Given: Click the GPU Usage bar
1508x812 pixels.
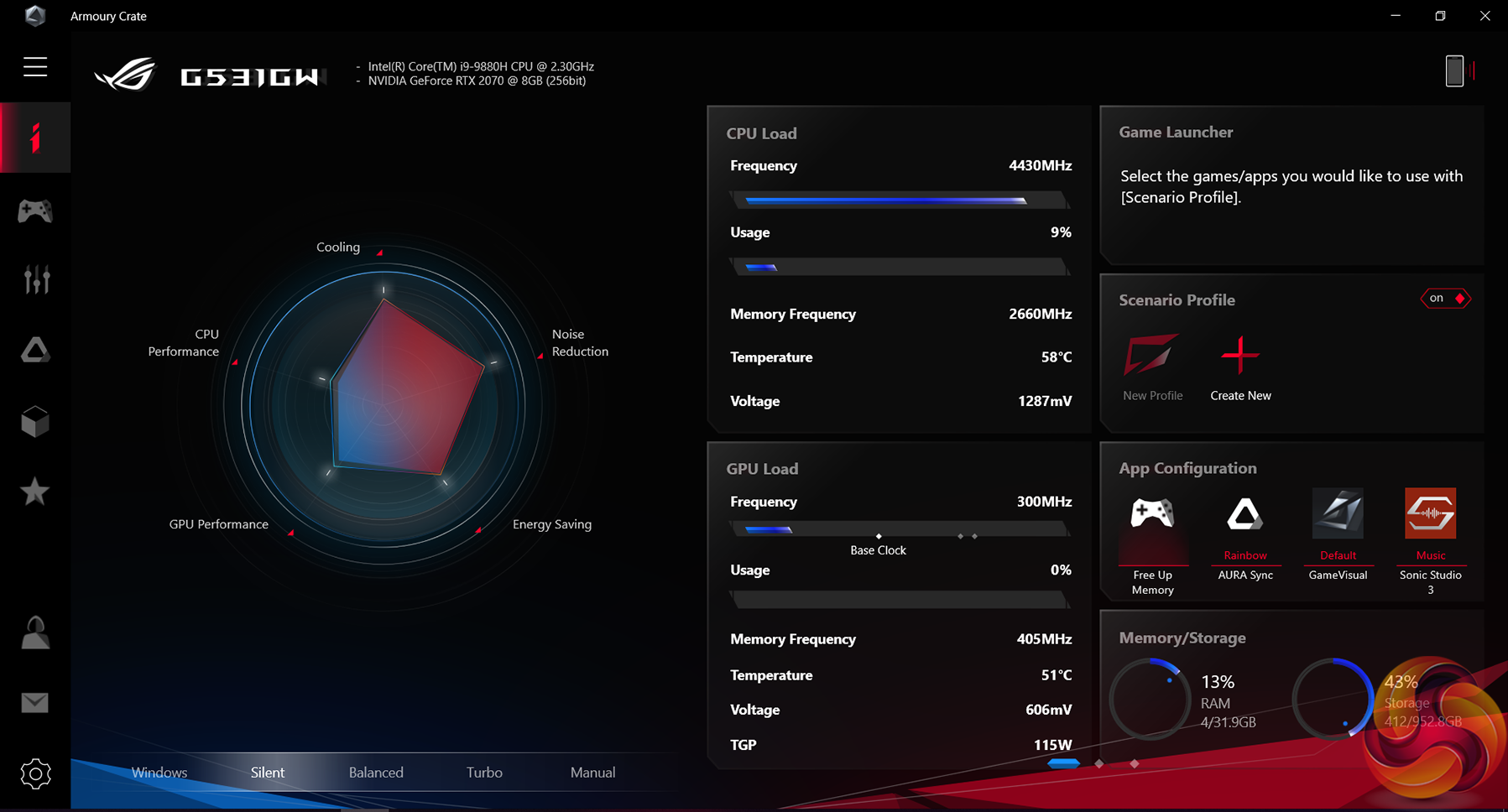Looking at the screenshot, I should [900, 600].
